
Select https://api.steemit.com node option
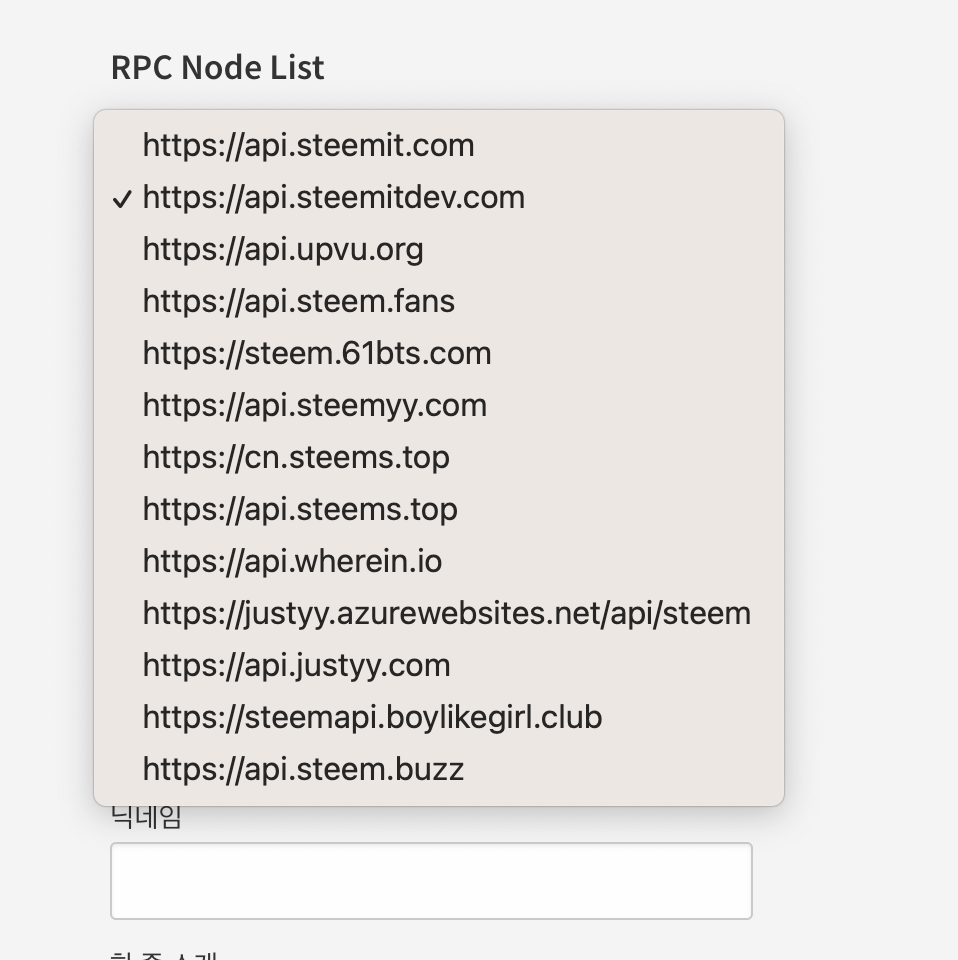point(308,146)
